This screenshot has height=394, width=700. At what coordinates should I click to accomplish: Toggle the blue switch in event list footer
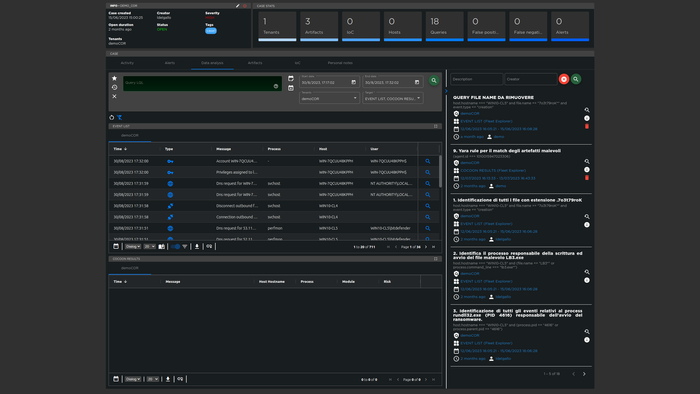175,246
